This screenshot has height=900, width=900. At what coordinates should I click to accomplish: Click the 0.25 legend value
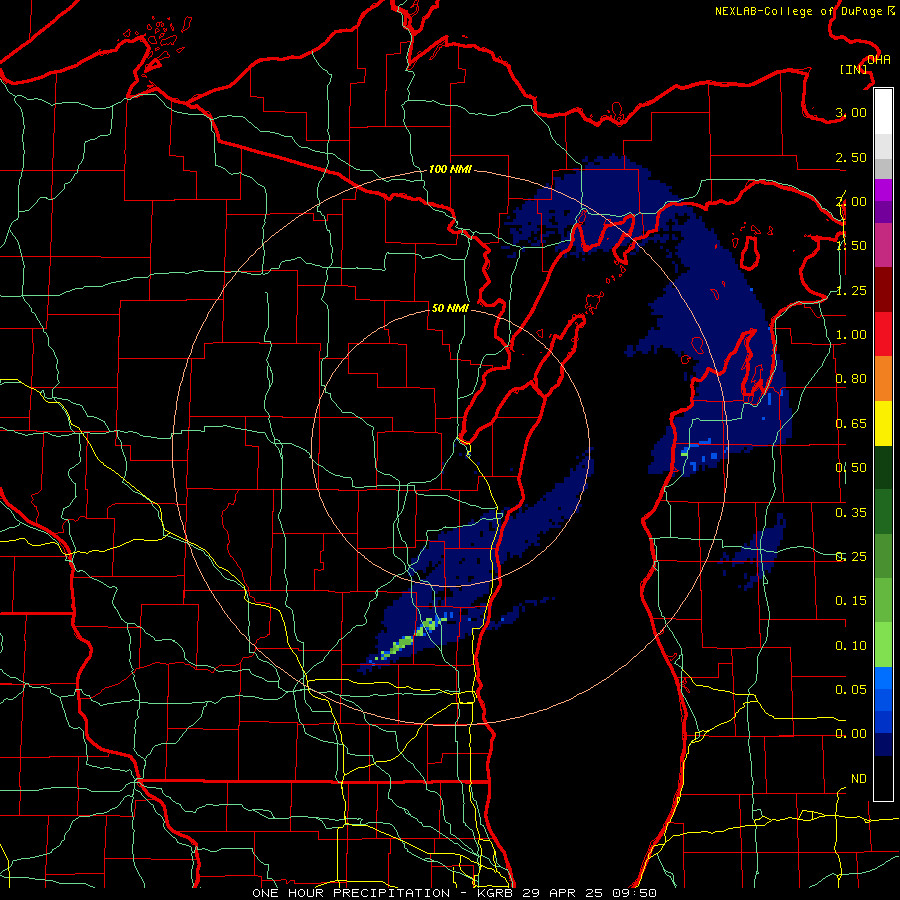[851, 557]
